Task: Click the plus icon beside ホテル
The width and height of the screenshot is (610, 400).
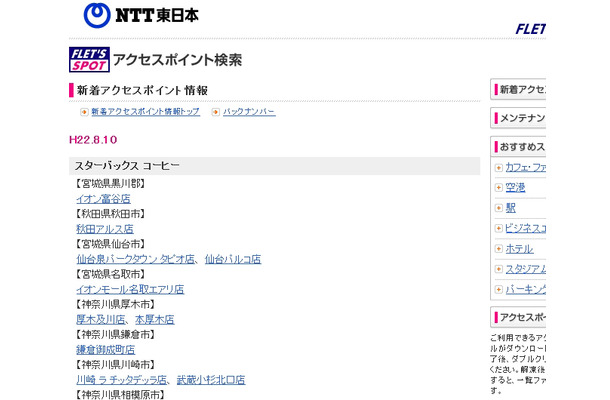Action: pyautogui.click(x=498, y=248)
